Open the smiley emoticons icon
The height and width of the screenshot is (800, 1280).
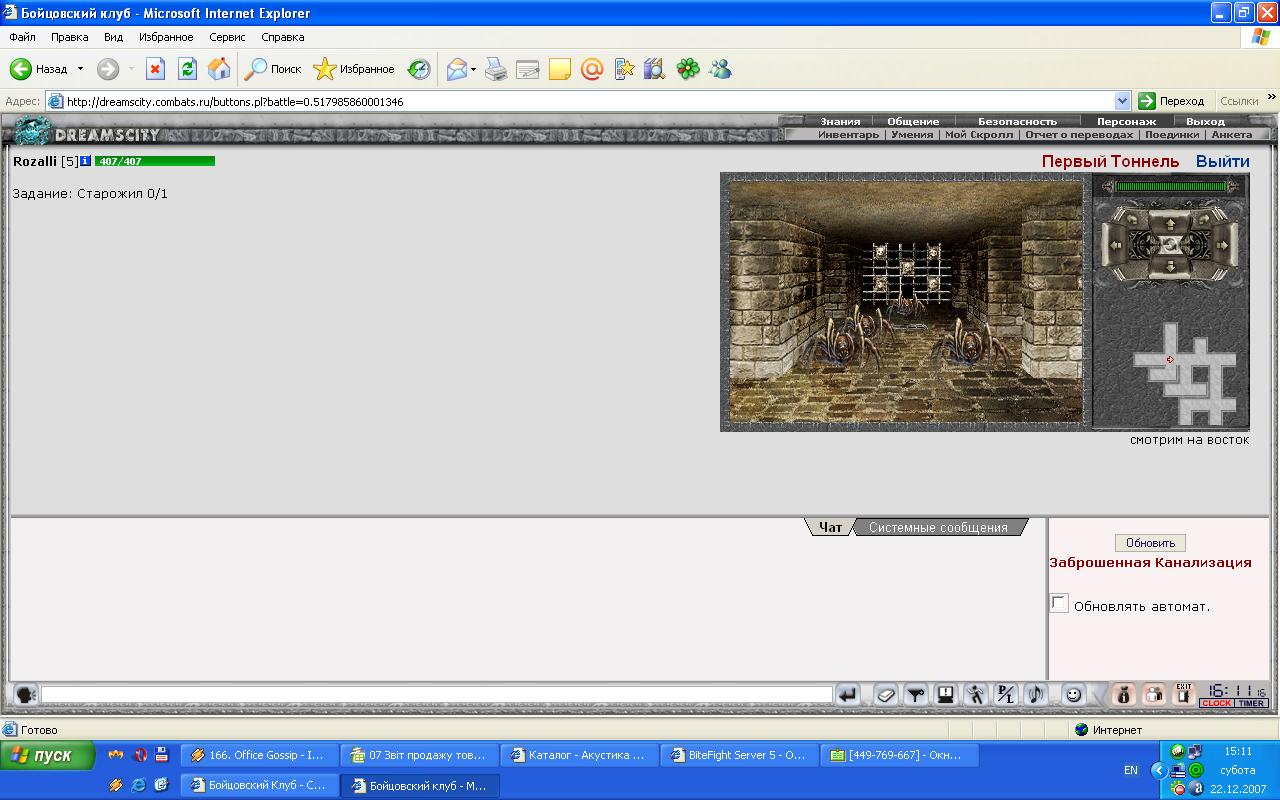[x=1074, y=694]
